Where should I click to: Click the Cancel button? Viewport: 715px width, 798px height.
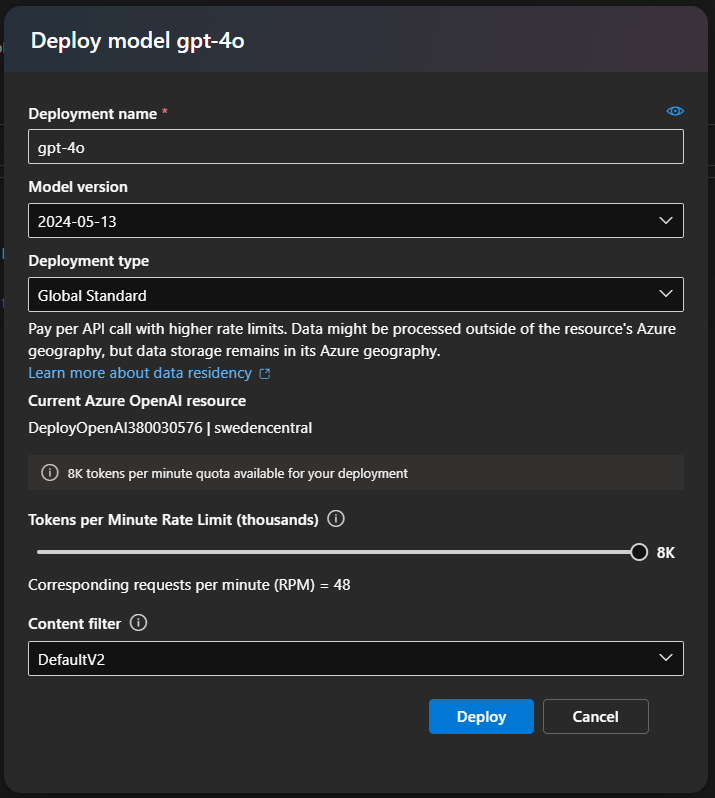[x=595, y=716]
